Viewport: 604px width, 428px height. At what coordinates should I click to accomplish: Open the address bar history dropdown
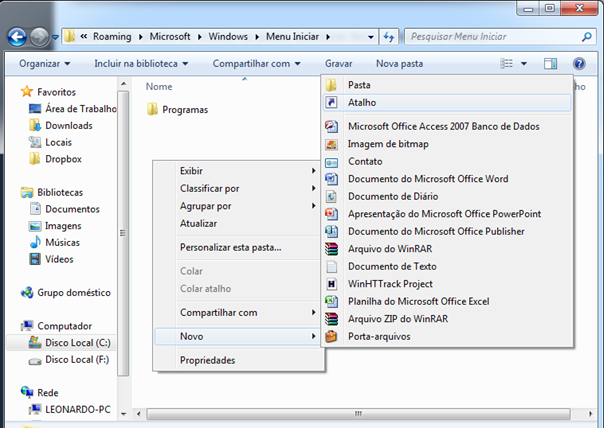(x=371, y=37)
